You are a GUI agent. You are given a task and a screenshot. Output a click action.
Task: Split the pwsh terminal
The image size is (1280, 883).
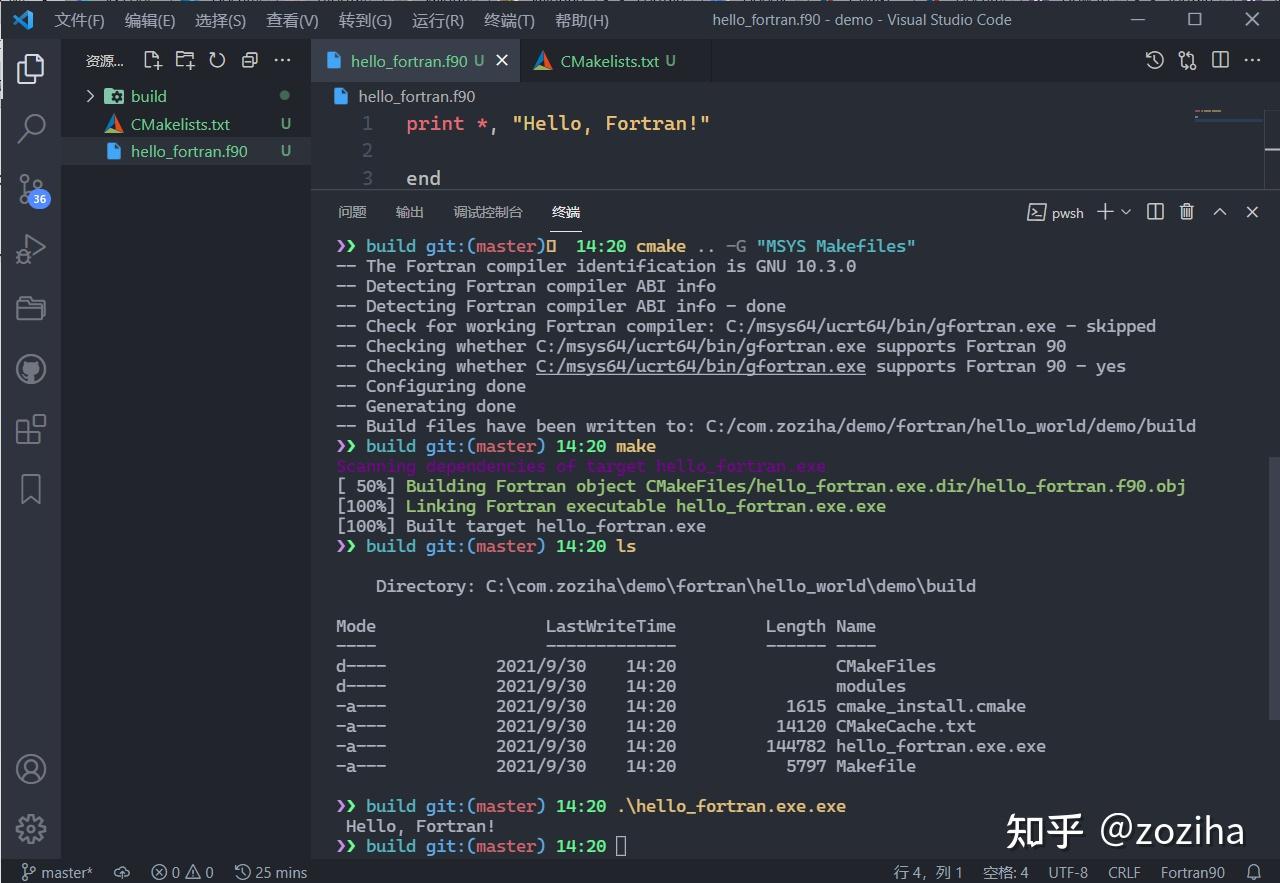pos(1155,211)
